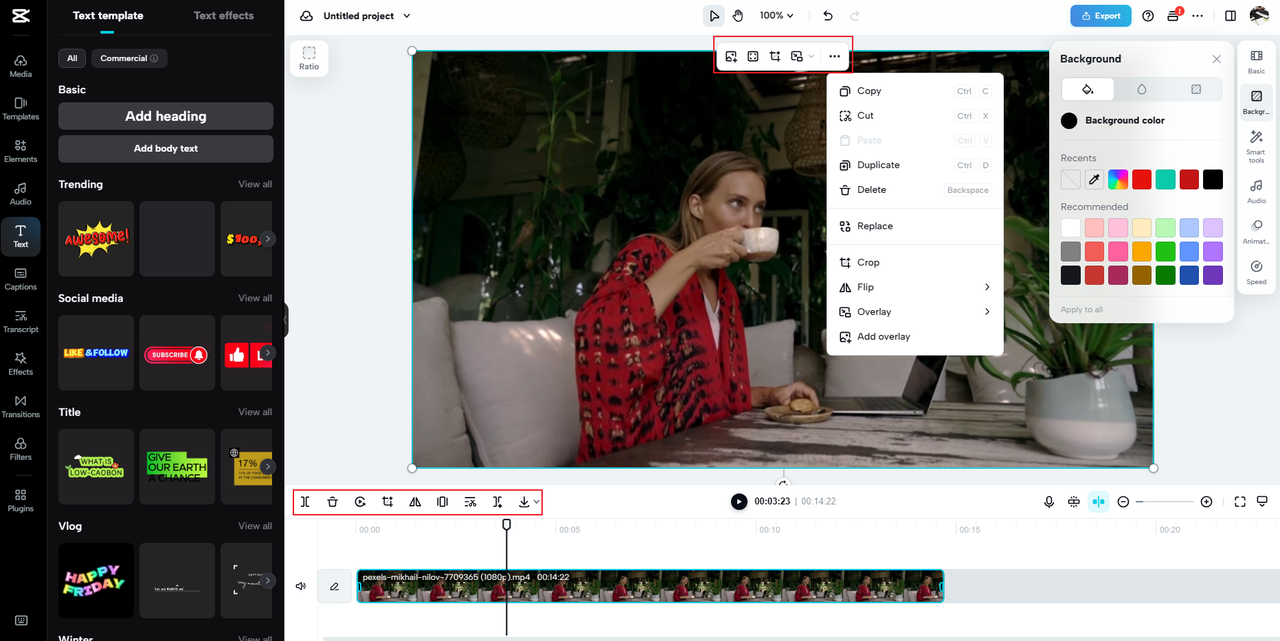This screenshot has height=641, width=1280.
Task: Show more Title templates with arrow
Action: 267,467
